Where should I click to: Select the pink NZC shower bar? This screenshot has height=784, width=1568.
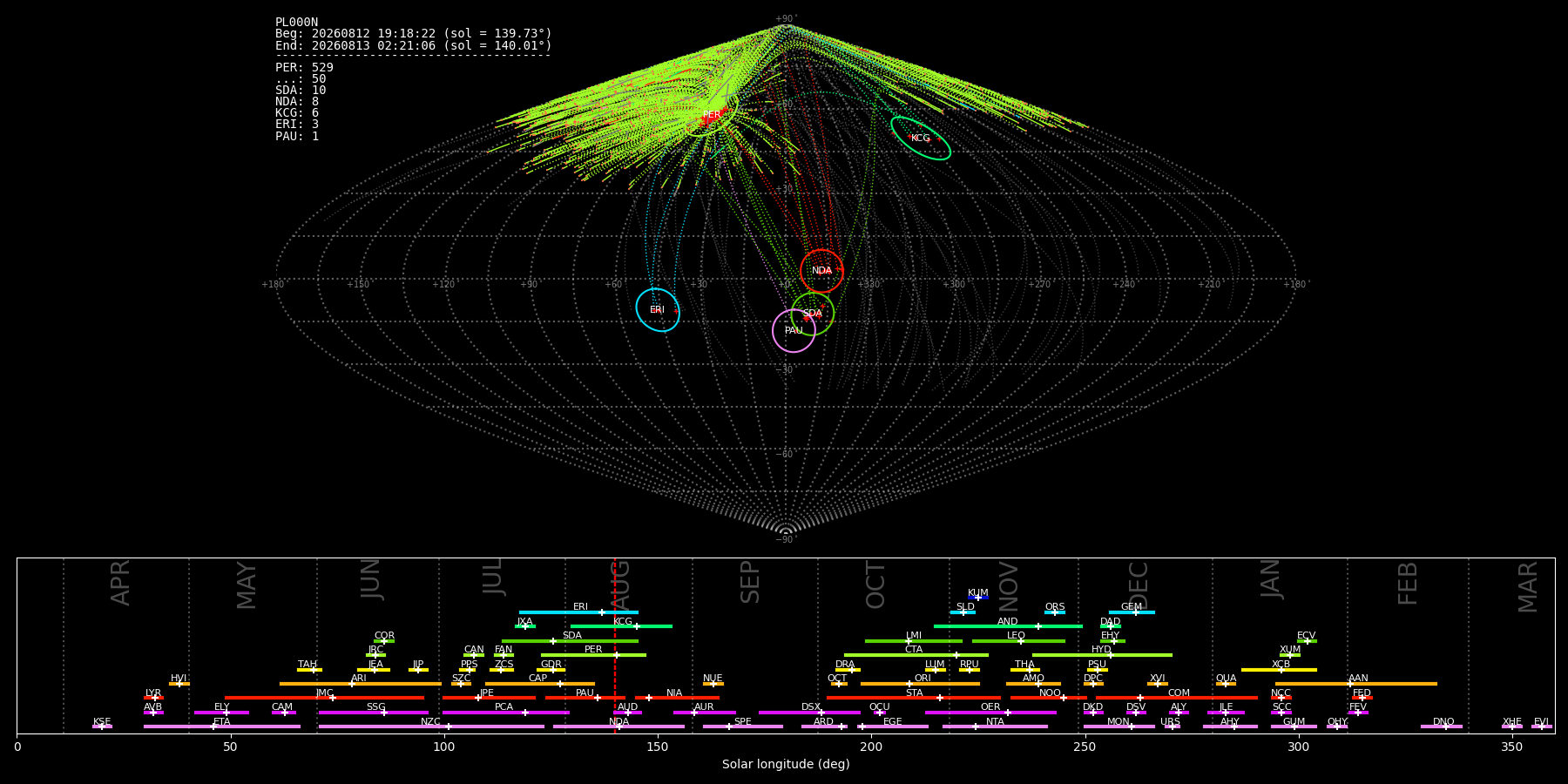click(431, 727)
